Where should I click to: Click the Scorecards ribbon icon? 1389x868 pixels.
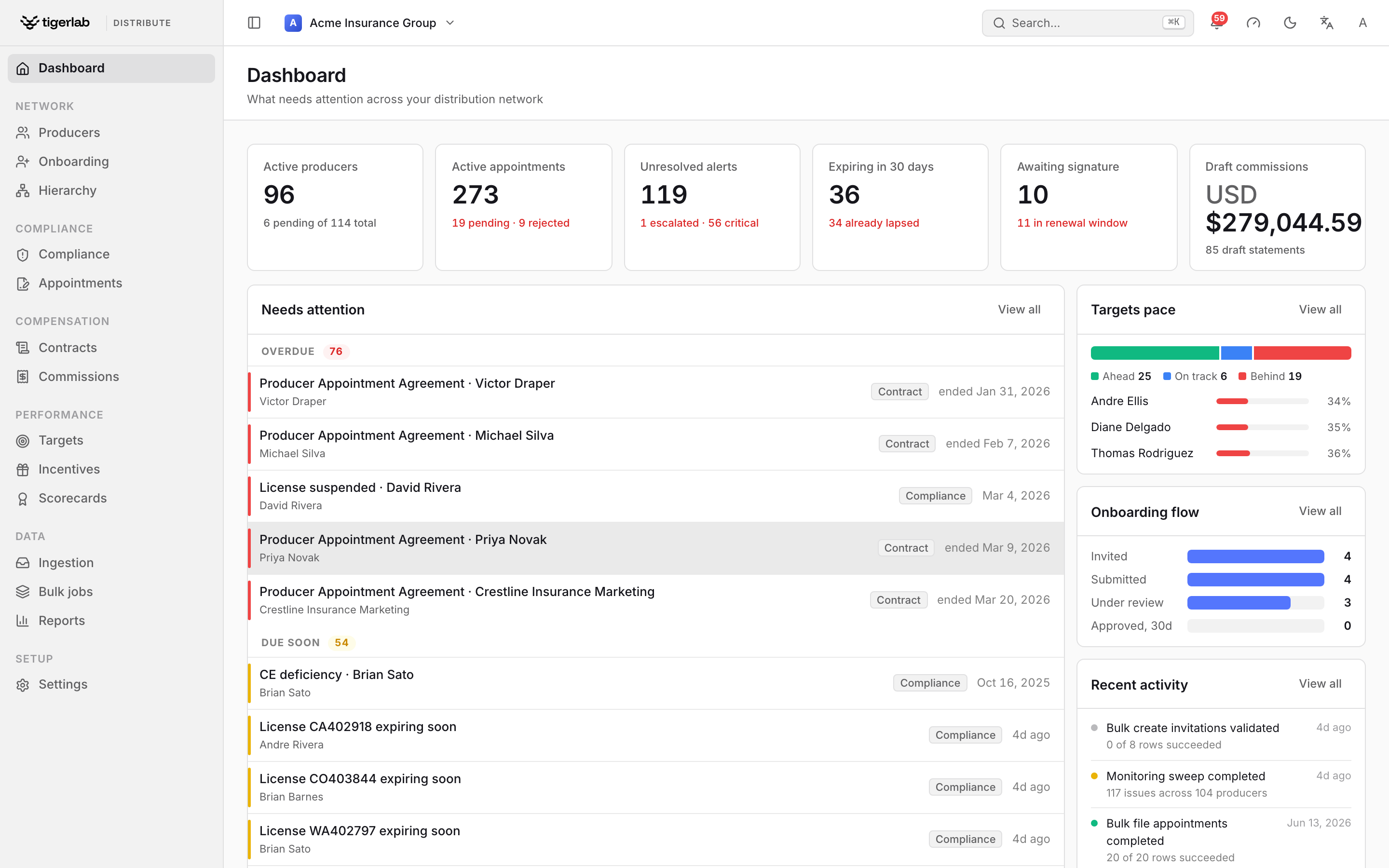click(23, 499)
